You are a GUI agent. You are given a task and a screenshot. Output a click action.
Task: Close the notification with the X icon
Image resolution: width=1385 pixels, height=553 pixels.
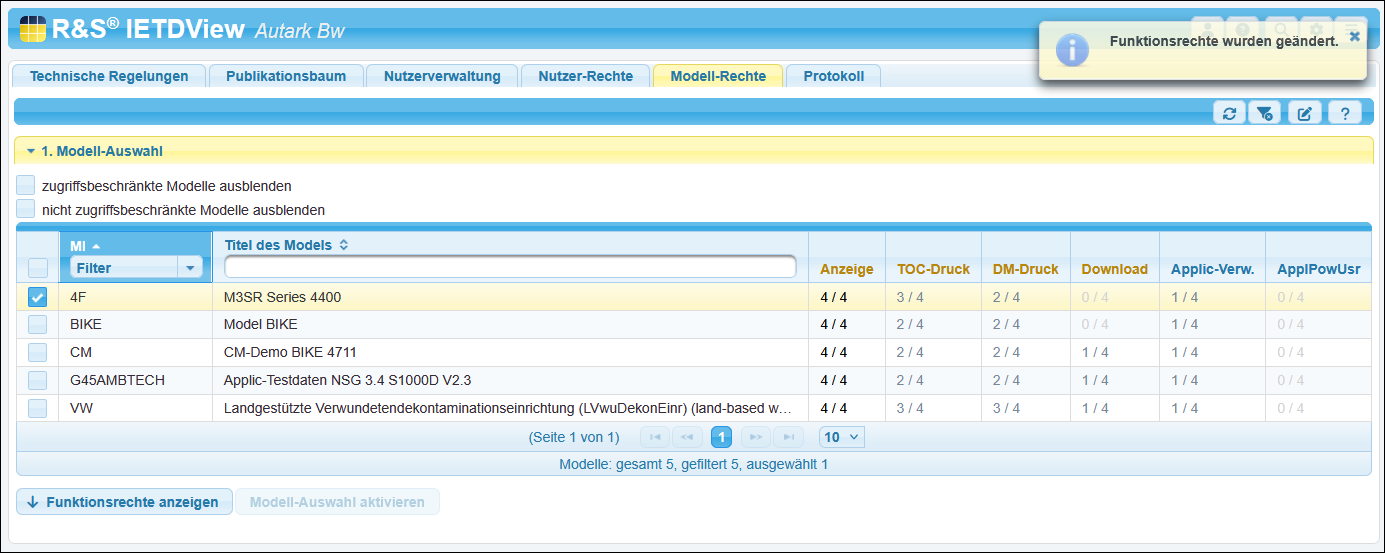point(1354,37)
